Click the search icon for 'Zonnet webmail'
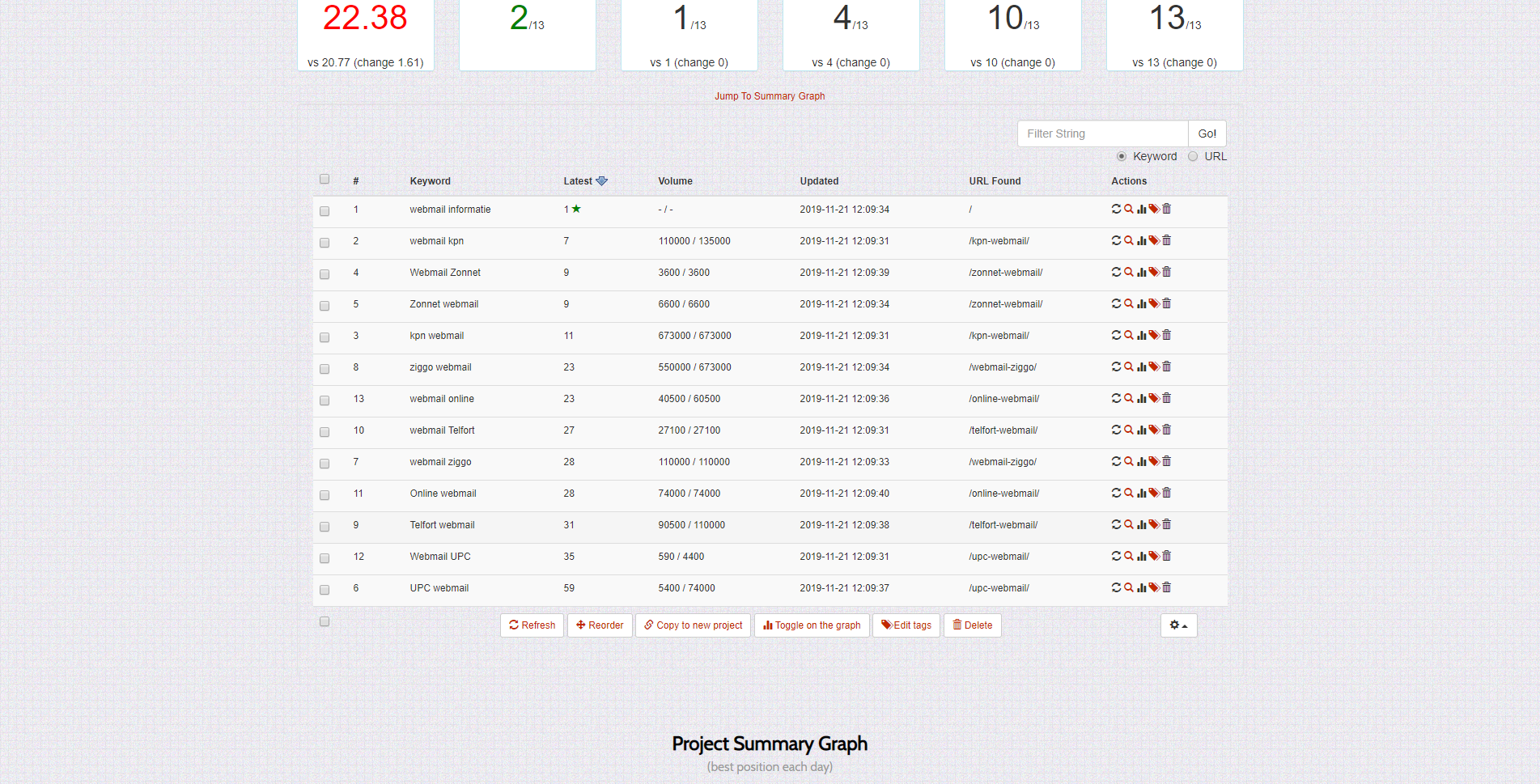Image resolution: width=1540 pixels, height=784 pixels. [1129, 303]
